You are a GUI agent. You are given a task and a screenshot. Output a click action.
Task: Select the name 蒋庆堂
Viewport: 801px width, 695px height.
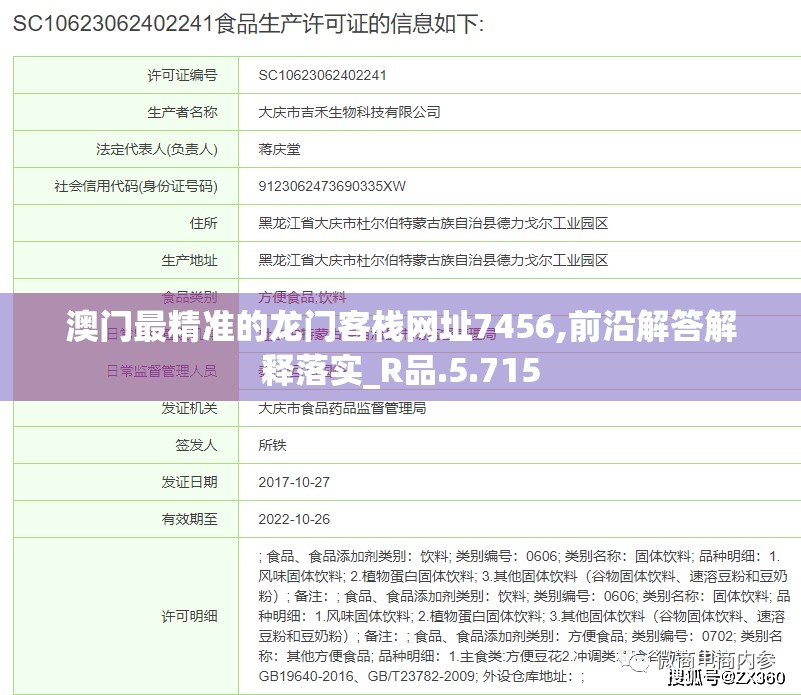pos(279,149)
